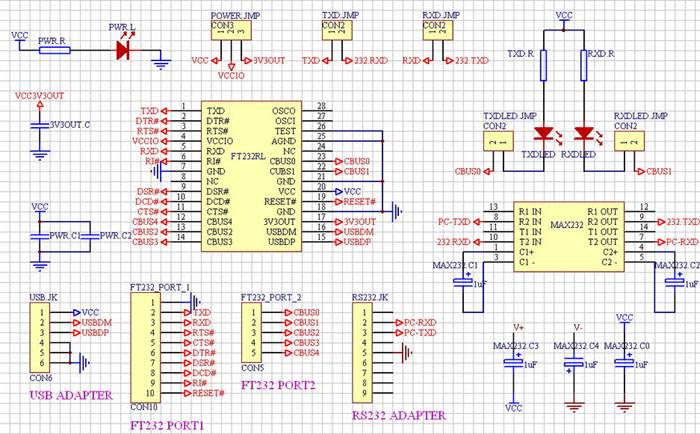Click the PWR.R resistor symbol

click(x=54, y=50)
